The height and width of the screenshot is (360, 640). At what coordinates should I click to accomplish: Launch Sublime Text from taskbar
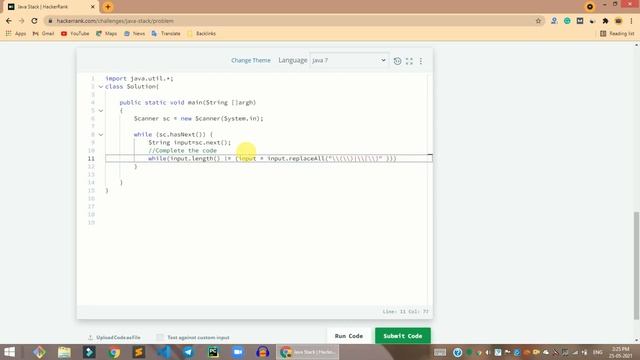(x=139, y=352)
